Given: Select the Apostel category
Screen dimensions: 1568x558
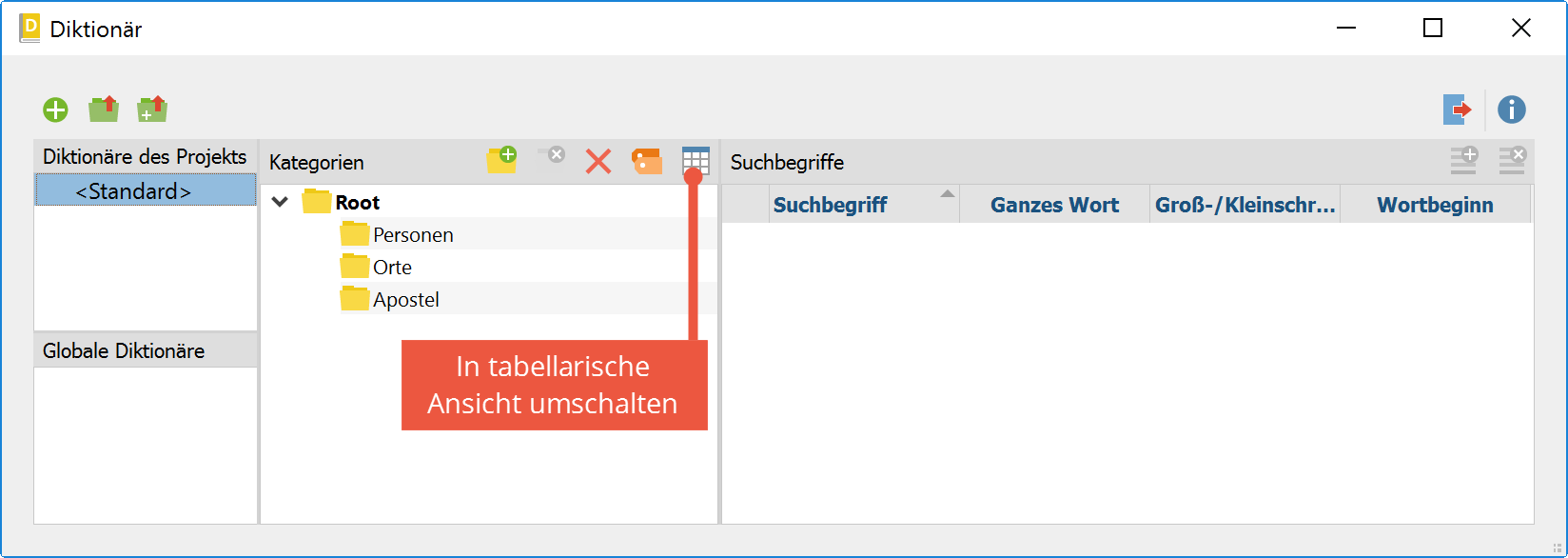Looking at the screenshot, I should point(390,299).
